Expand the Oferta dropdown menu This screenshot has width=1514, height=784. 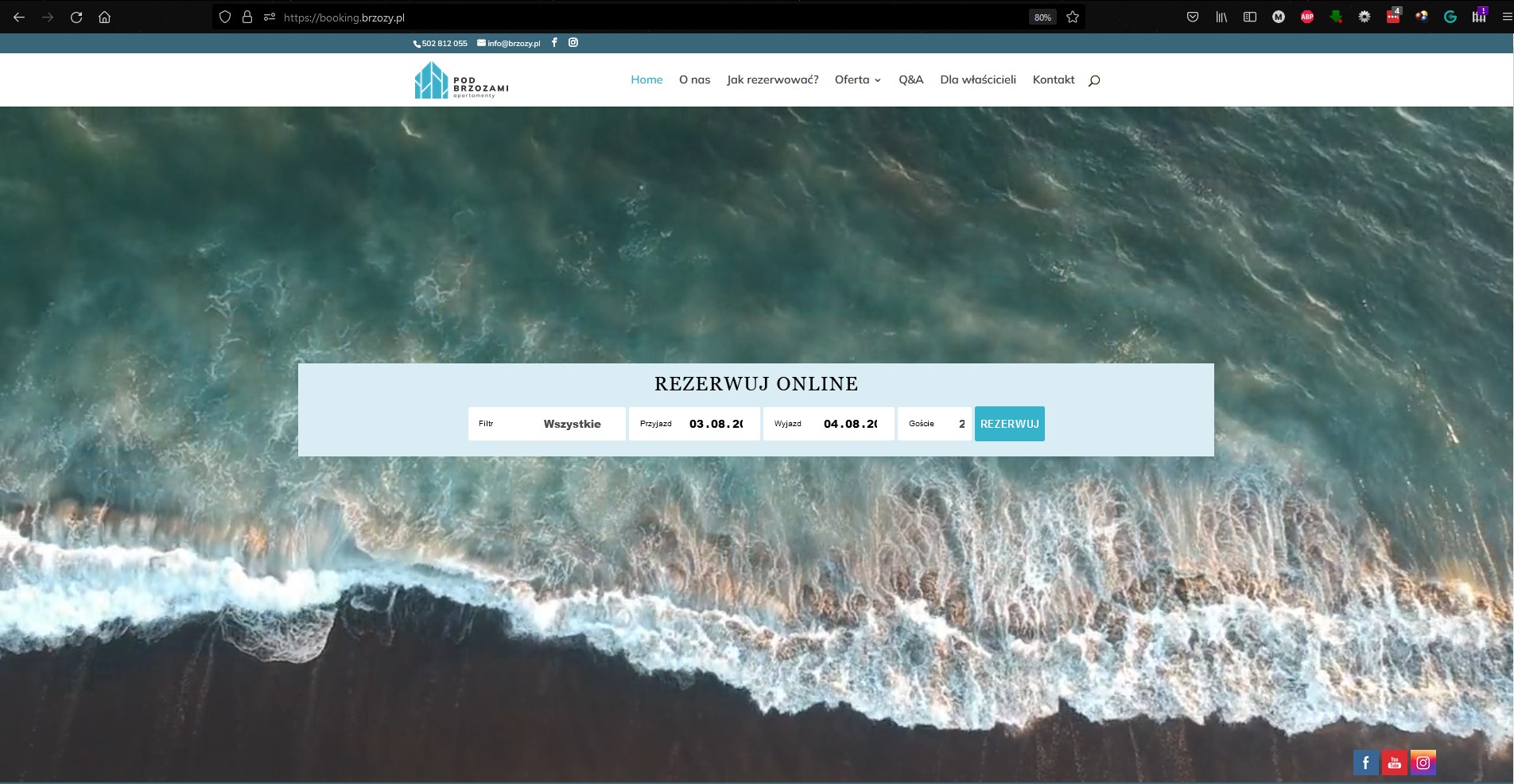point(857,80)
